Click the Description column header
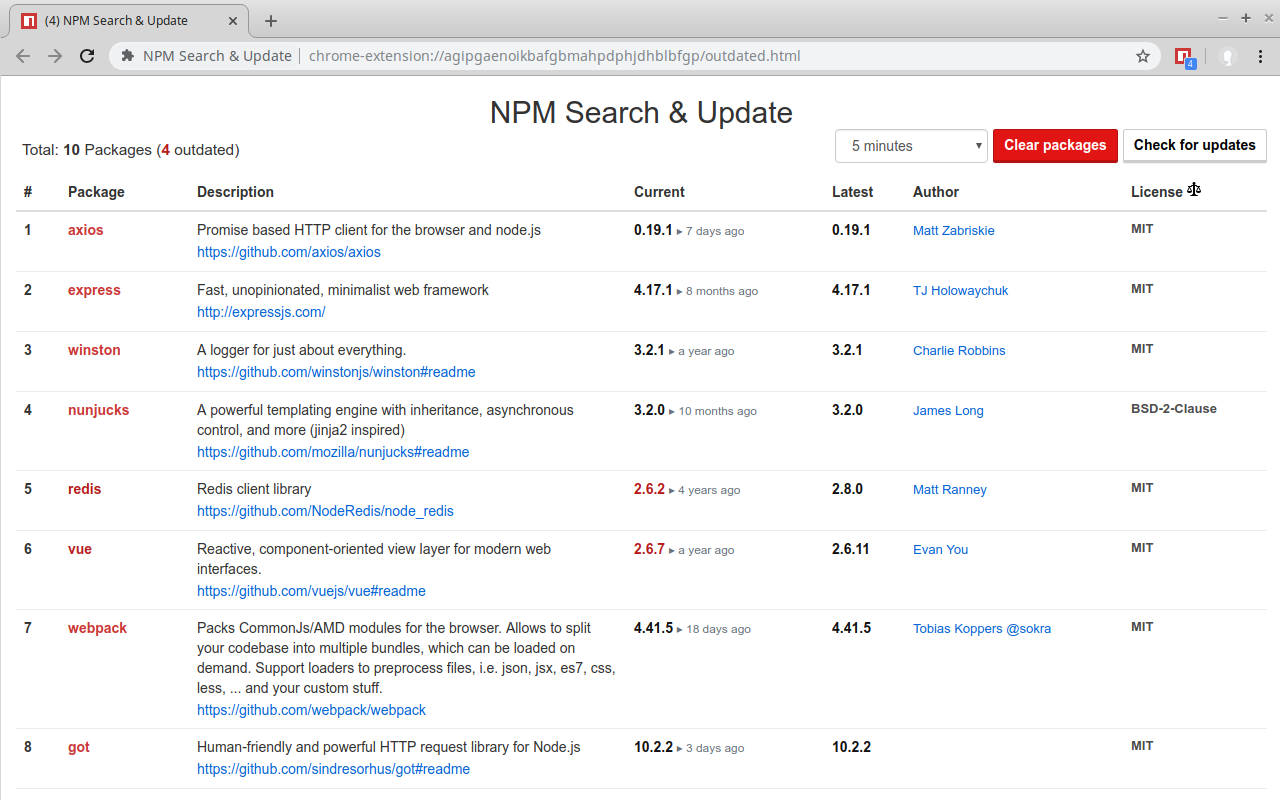Image resolution: width=1280 pixels, height=800 pixels. 235,192
